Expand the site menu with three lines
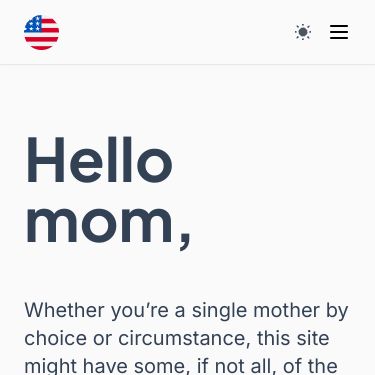This screenshot has width=375, height=375. tap(339, 32)
